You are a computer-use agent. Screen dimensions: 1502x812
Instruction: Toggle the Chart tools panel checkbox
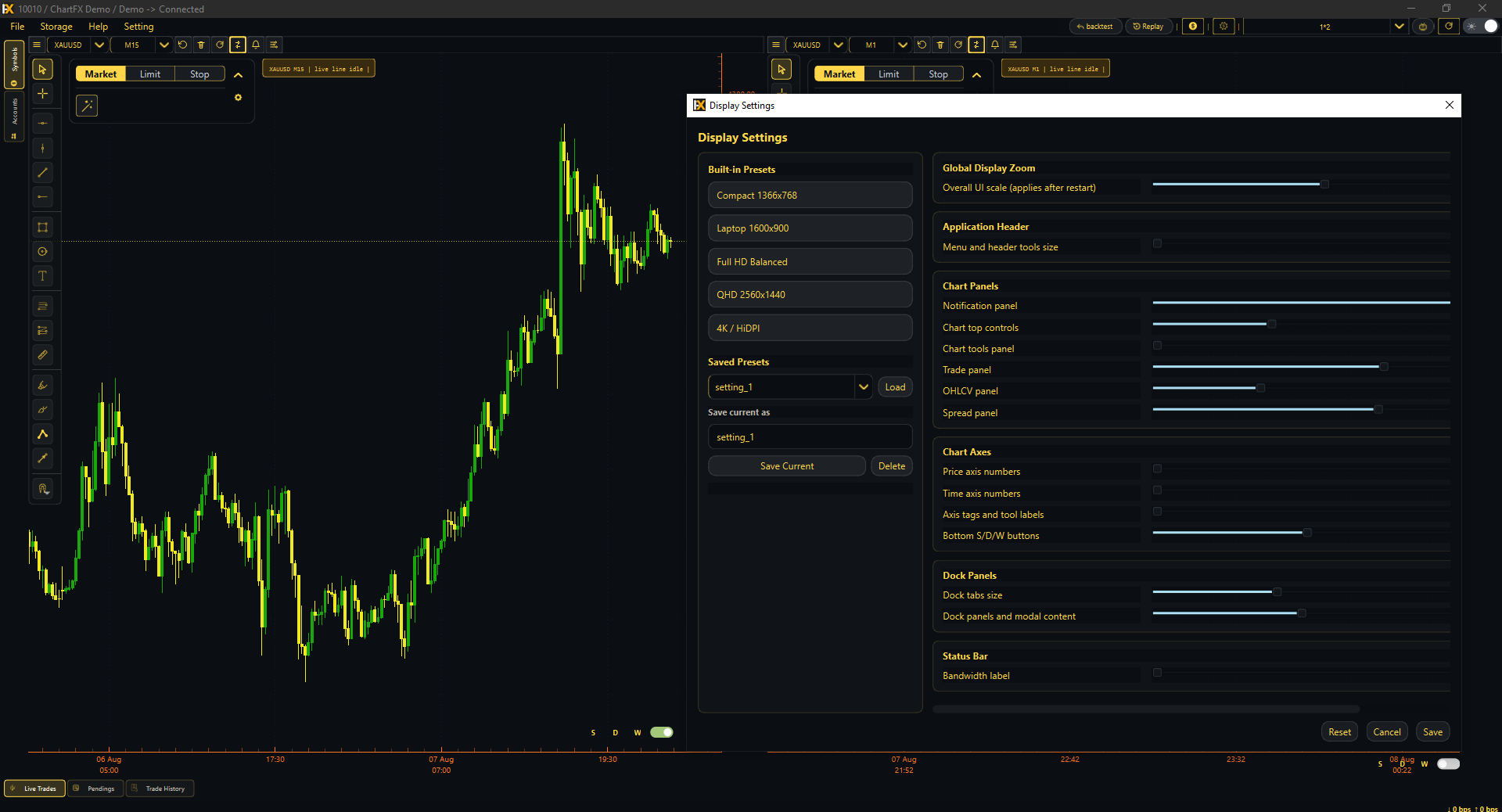click(1158, 346)
